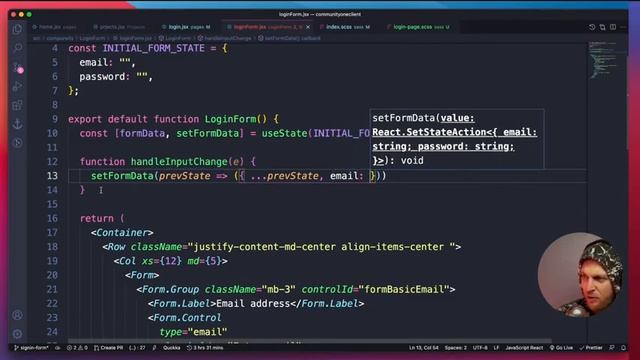Click Create PR in status bar

click(109, 348)
